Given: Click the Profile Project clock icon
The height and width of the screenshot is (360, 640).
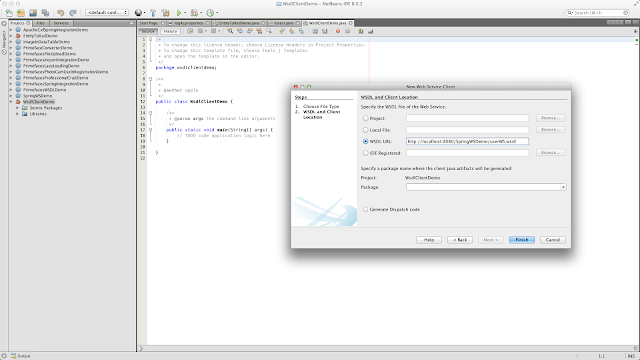Looking at the screenshot, I should click(x=210, y=13).
